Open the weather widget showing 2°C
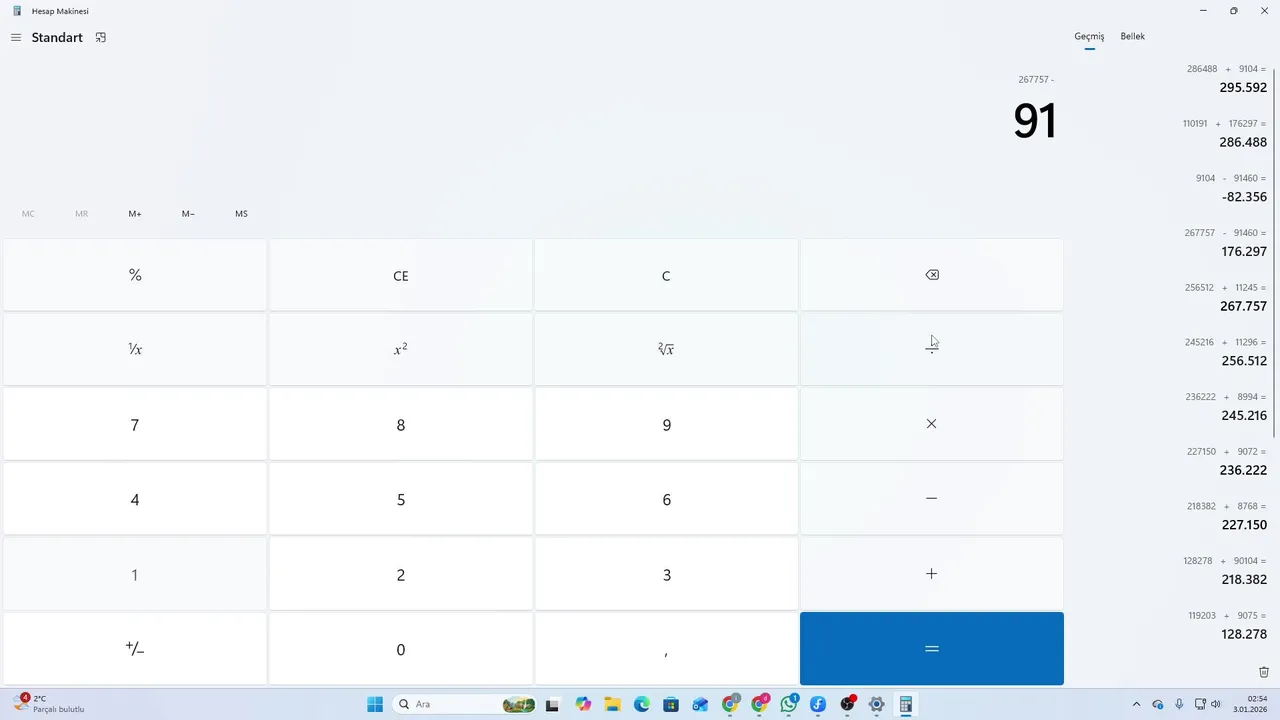The height and width of the screenshot is (720, 1280). tap(49, 704)
